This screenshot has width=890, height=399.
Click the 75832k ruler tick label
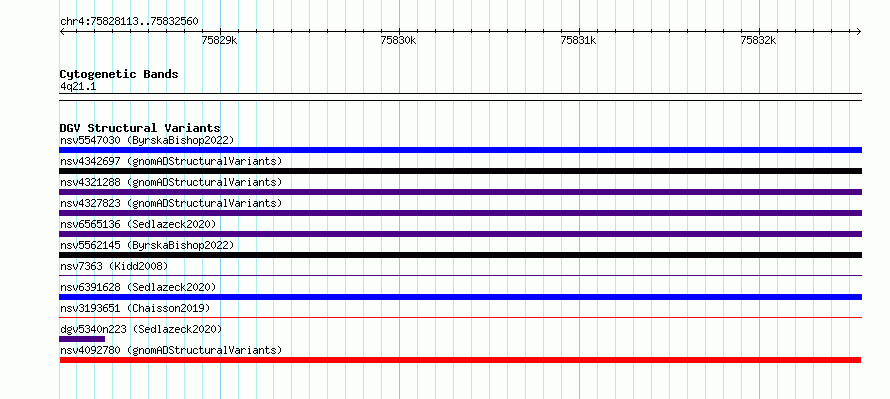[758, 40]
